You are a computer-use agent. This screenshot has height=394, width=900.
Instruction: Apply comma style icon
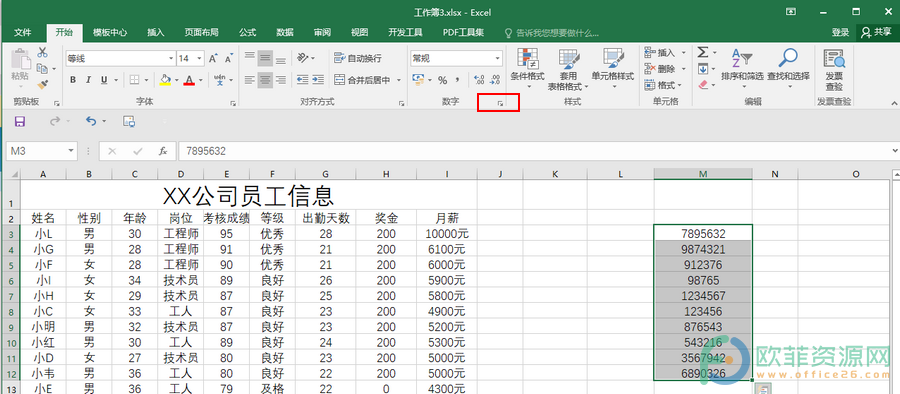457,80
